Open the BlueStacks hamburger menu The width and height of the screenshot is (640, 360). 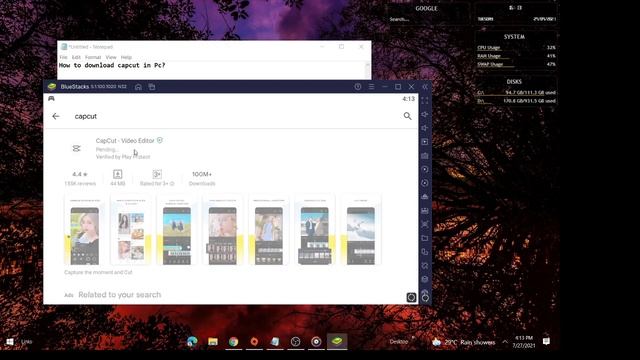click(x=371, y=87)
